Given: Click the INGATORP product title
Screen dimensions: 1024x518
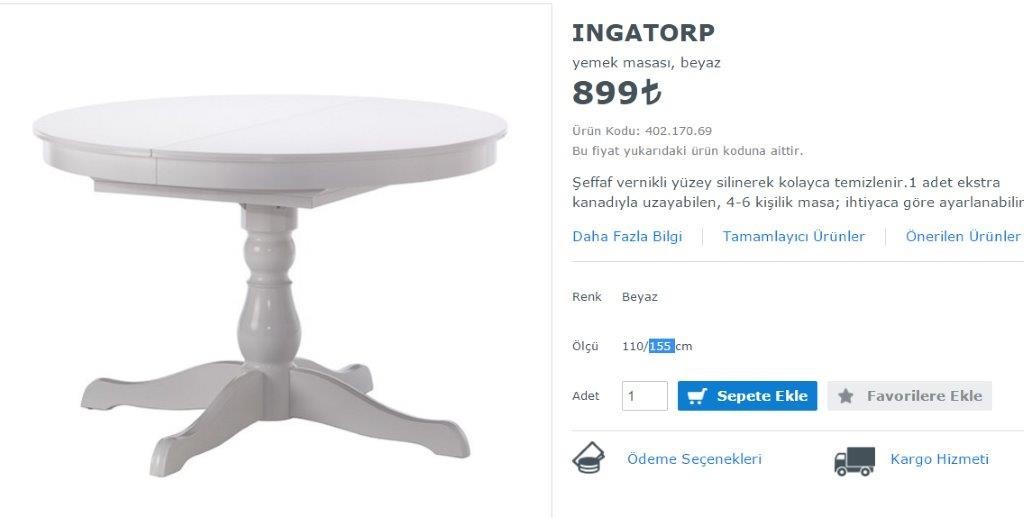Looking at the screenshot, I should pos(643,33).
